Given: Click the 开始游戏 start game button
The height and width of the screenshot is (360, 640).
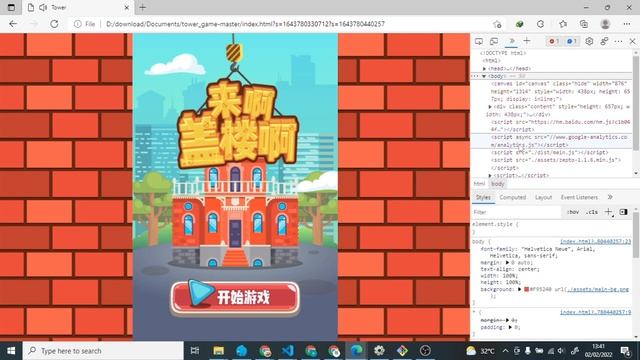Looking at the screenshot, I should point(235,298).
